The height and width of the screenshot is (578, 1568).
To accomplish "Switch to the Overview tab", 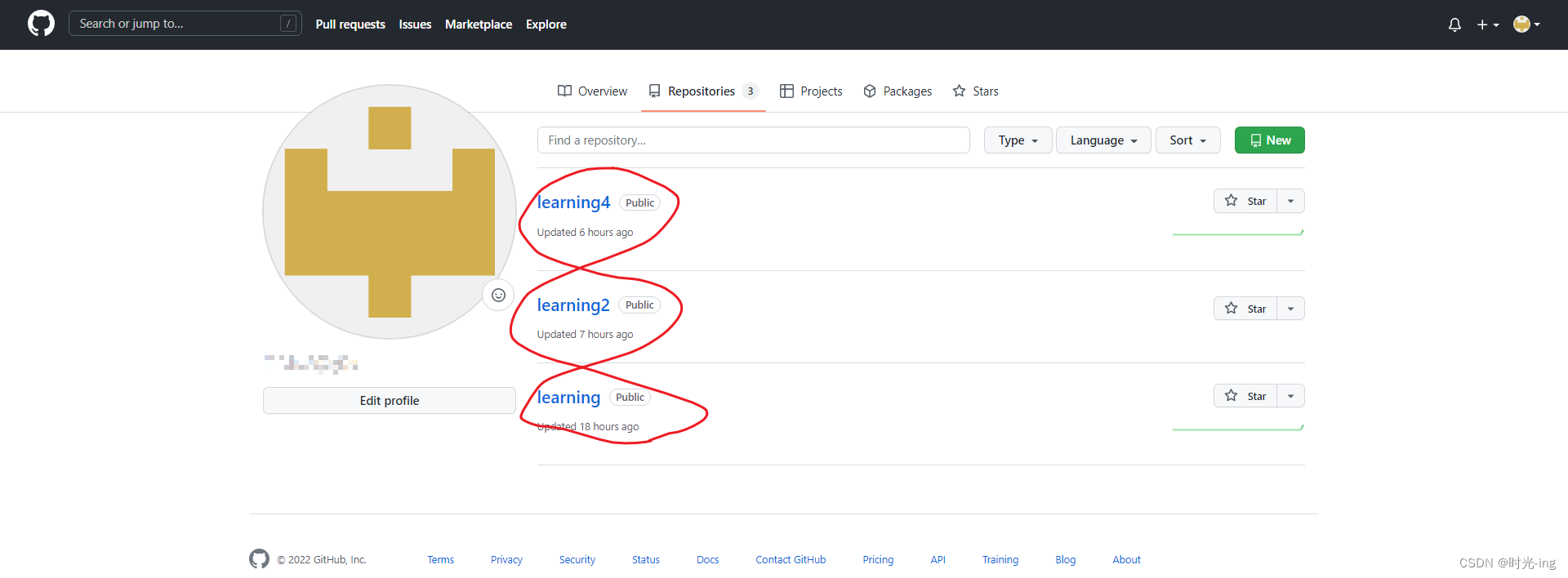I will tap(592, 91).
